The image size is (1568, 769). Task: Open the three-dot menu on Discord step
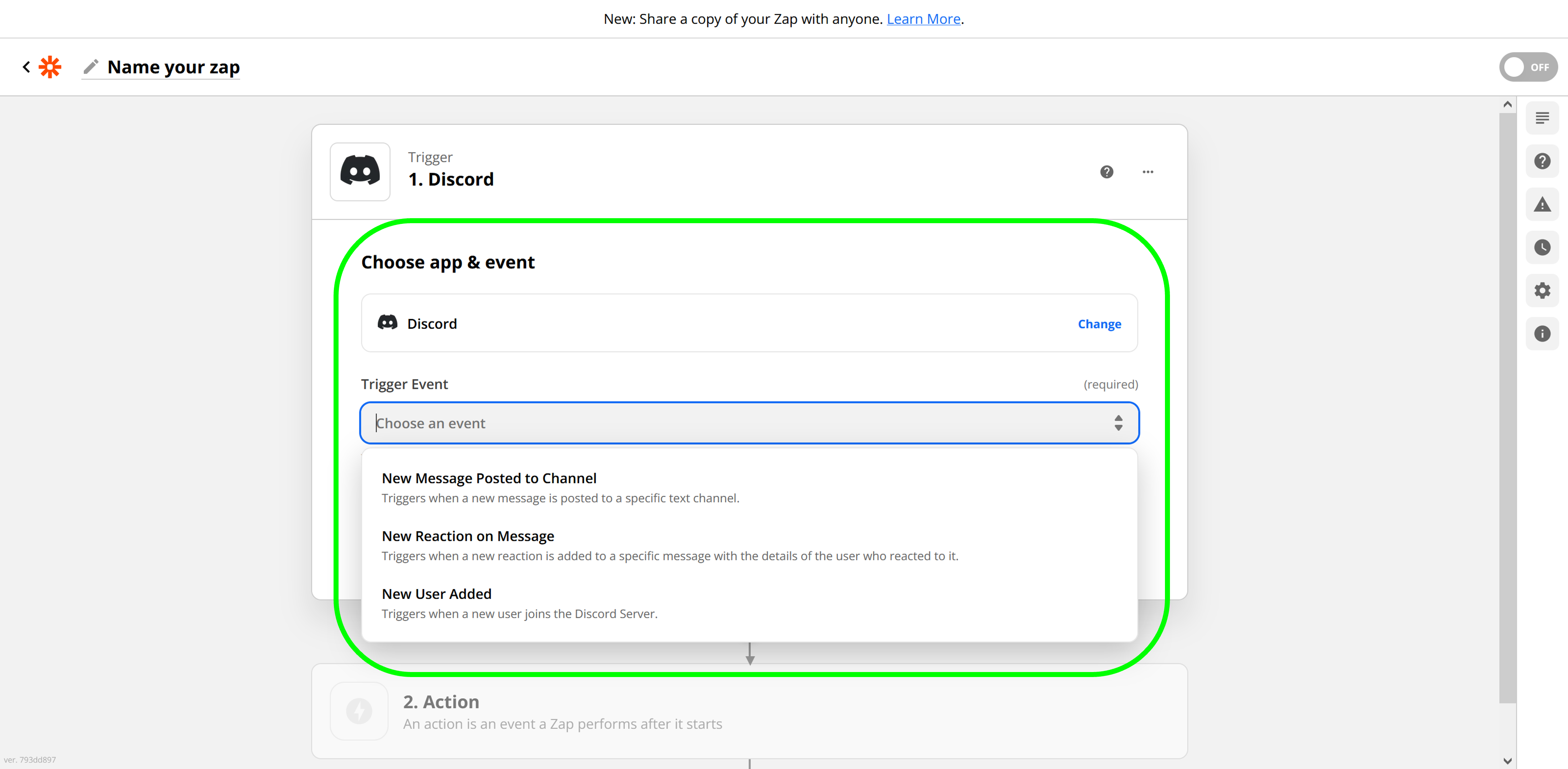coord(1147,172)
